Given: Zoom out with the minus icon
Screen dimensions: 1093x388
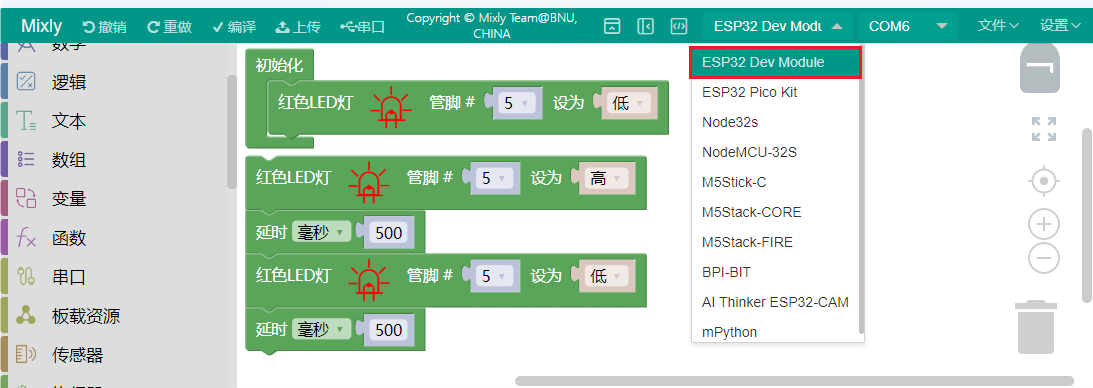Looking at the screenshot, I should (x=1044, y=258).
